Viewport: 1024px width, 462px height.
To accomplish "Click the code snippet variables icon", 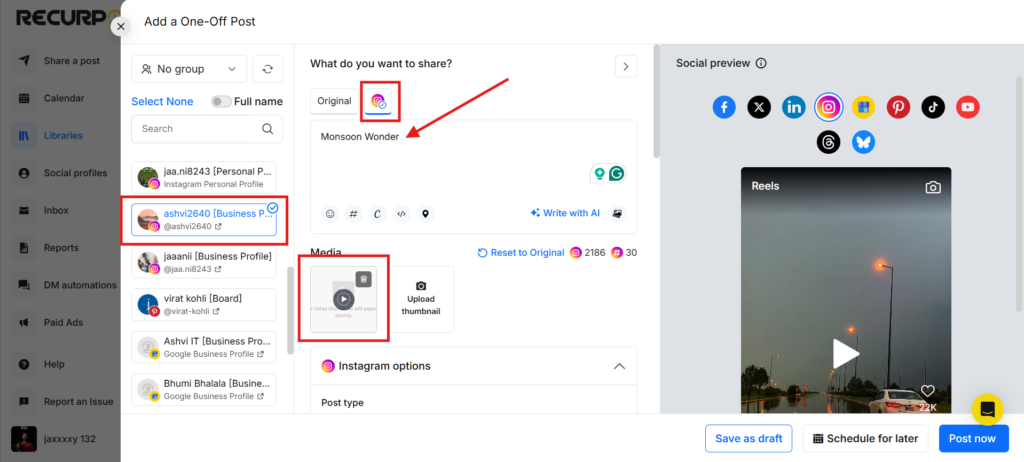I will [x=402, y=214].
